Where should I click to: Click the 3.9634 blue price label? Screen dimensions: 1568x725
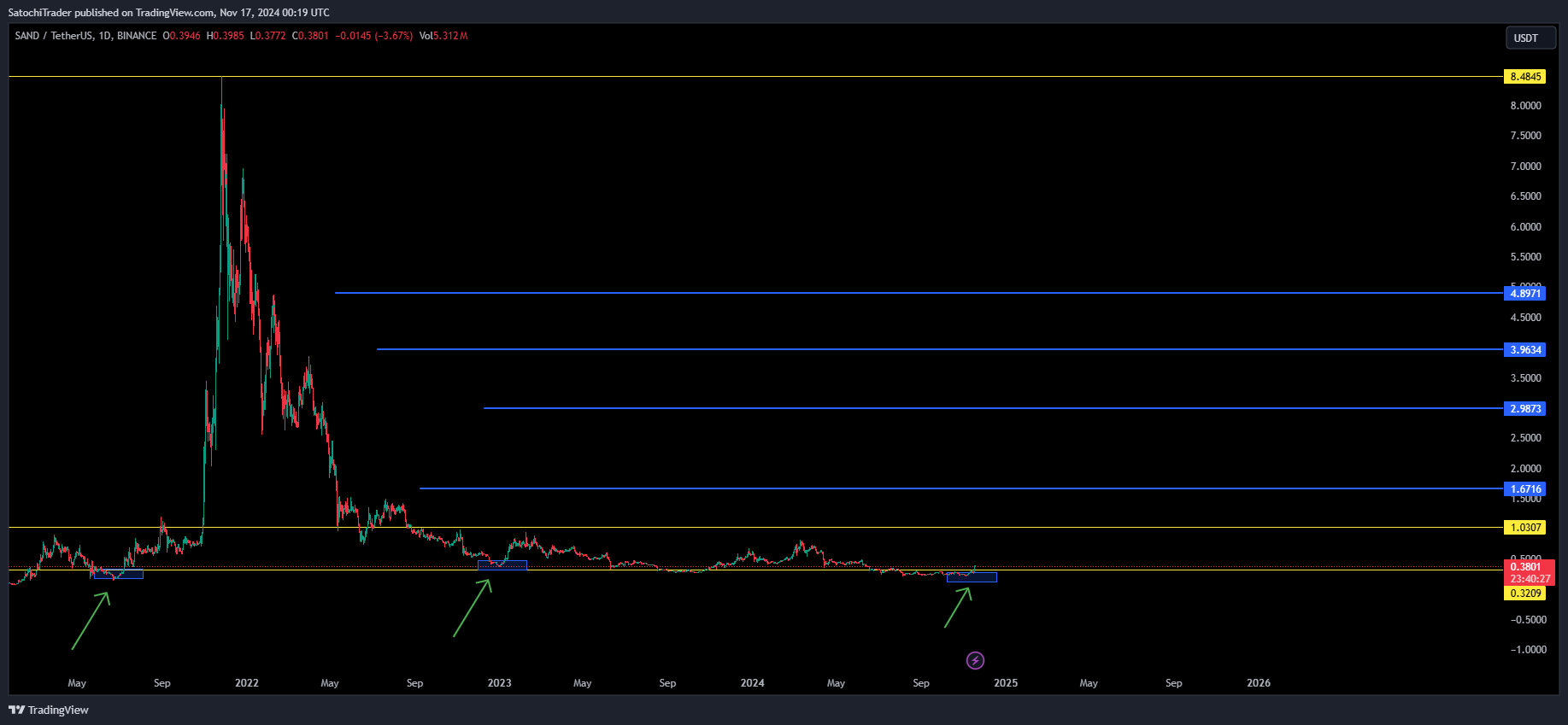pyautogui.click(x=1525, y=349)
